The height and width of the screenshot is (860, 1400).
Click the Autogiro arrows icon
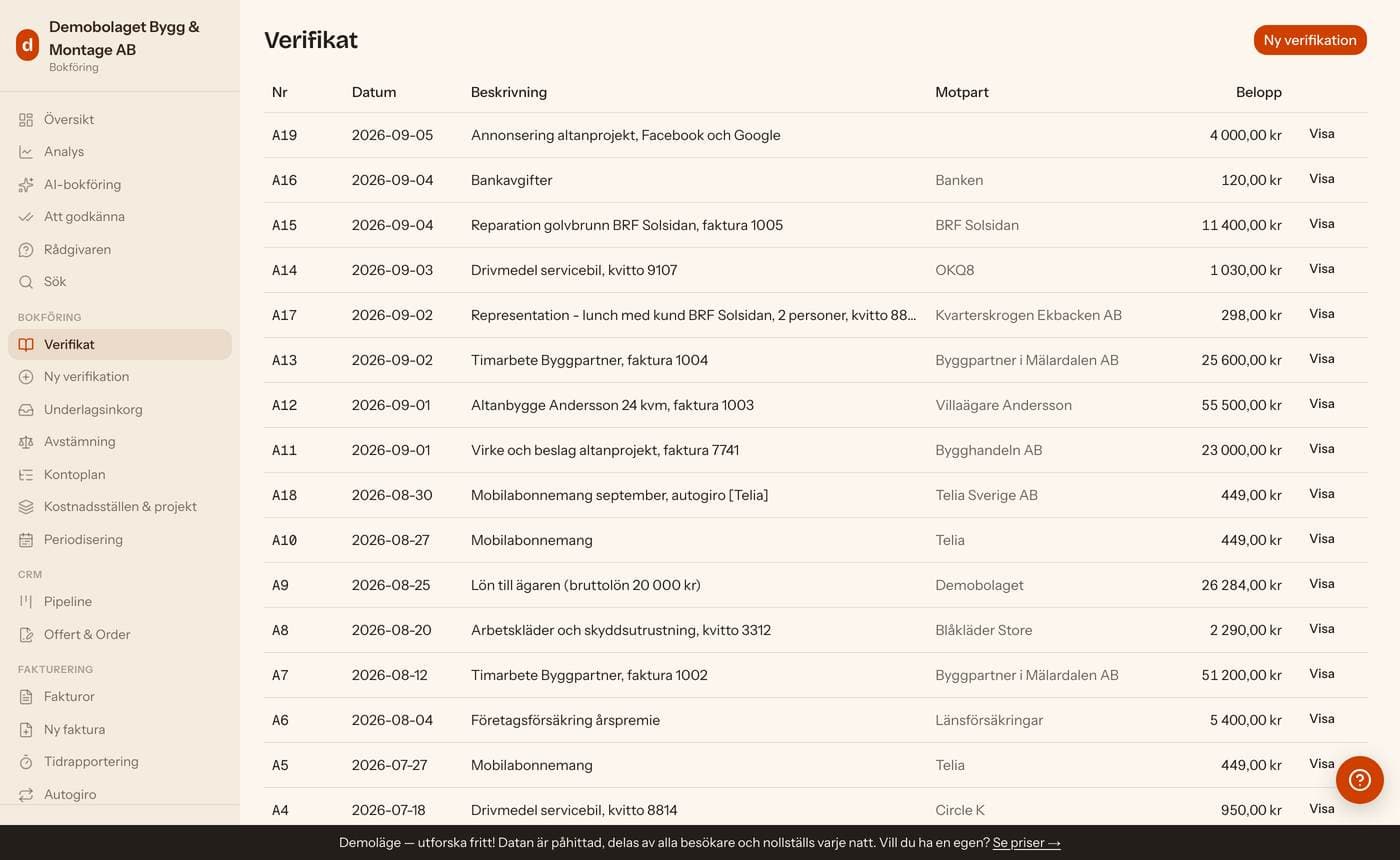tap(26, 795)
